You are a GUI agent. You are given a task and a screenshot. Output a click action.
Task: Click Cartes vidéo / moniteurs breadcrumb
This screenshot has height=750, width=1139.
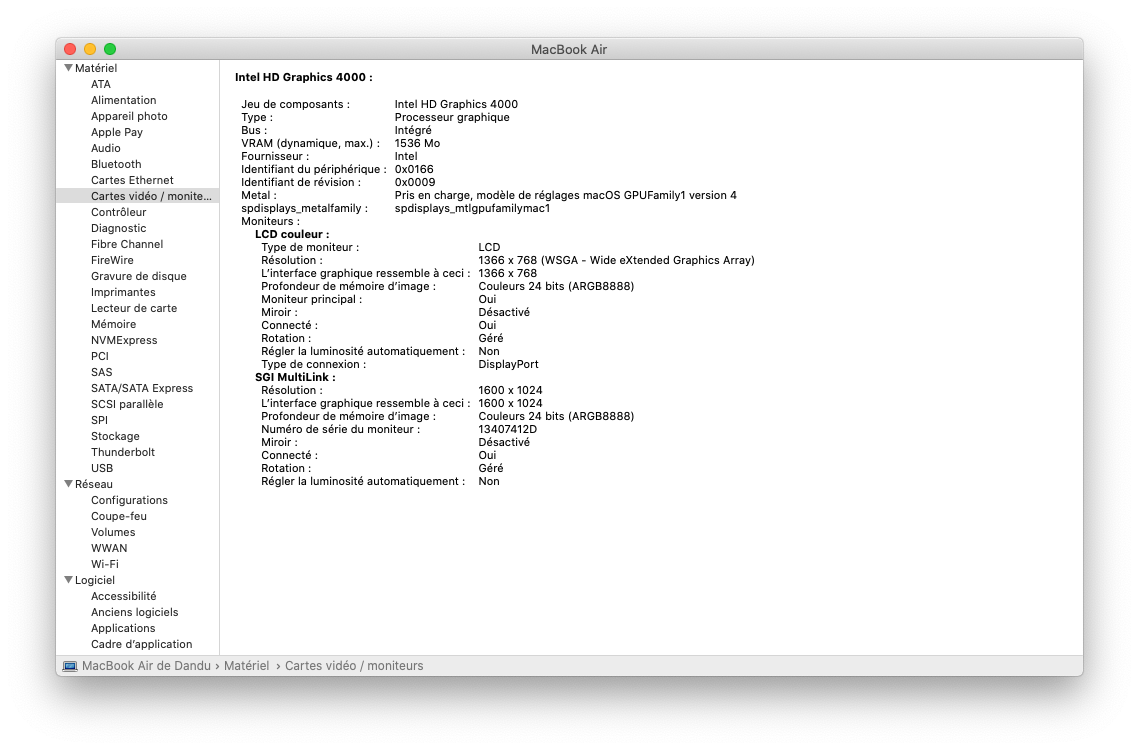[x=354, y=666]
